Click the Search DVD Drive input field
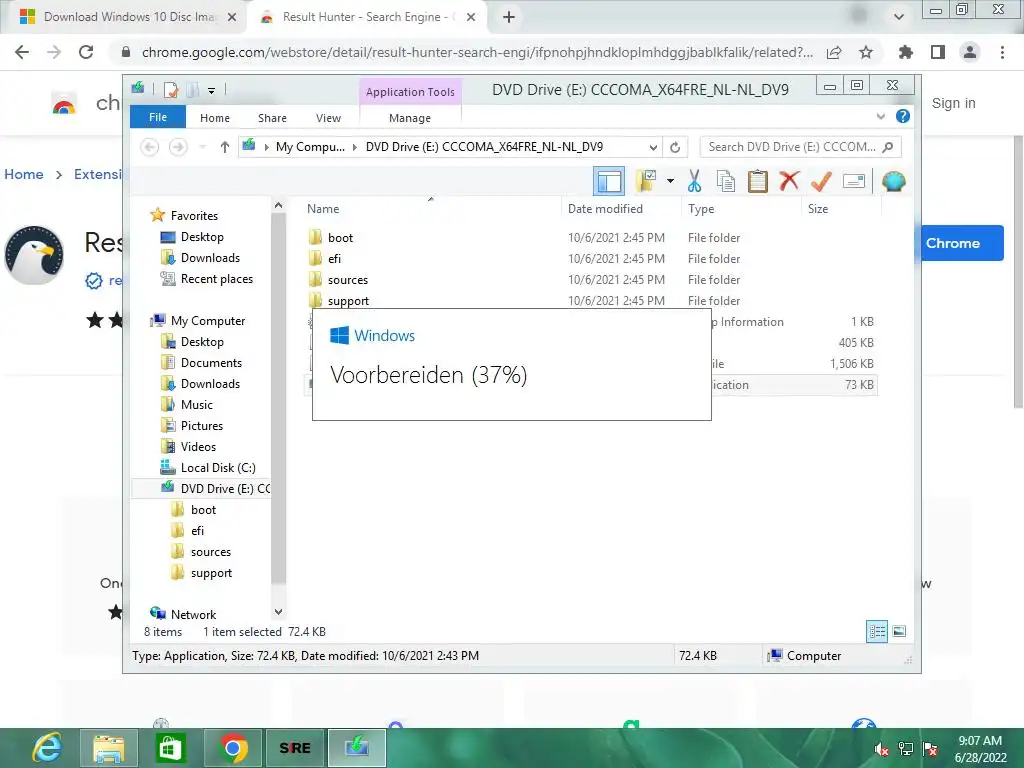1024x768 pixels. [799, 147]
